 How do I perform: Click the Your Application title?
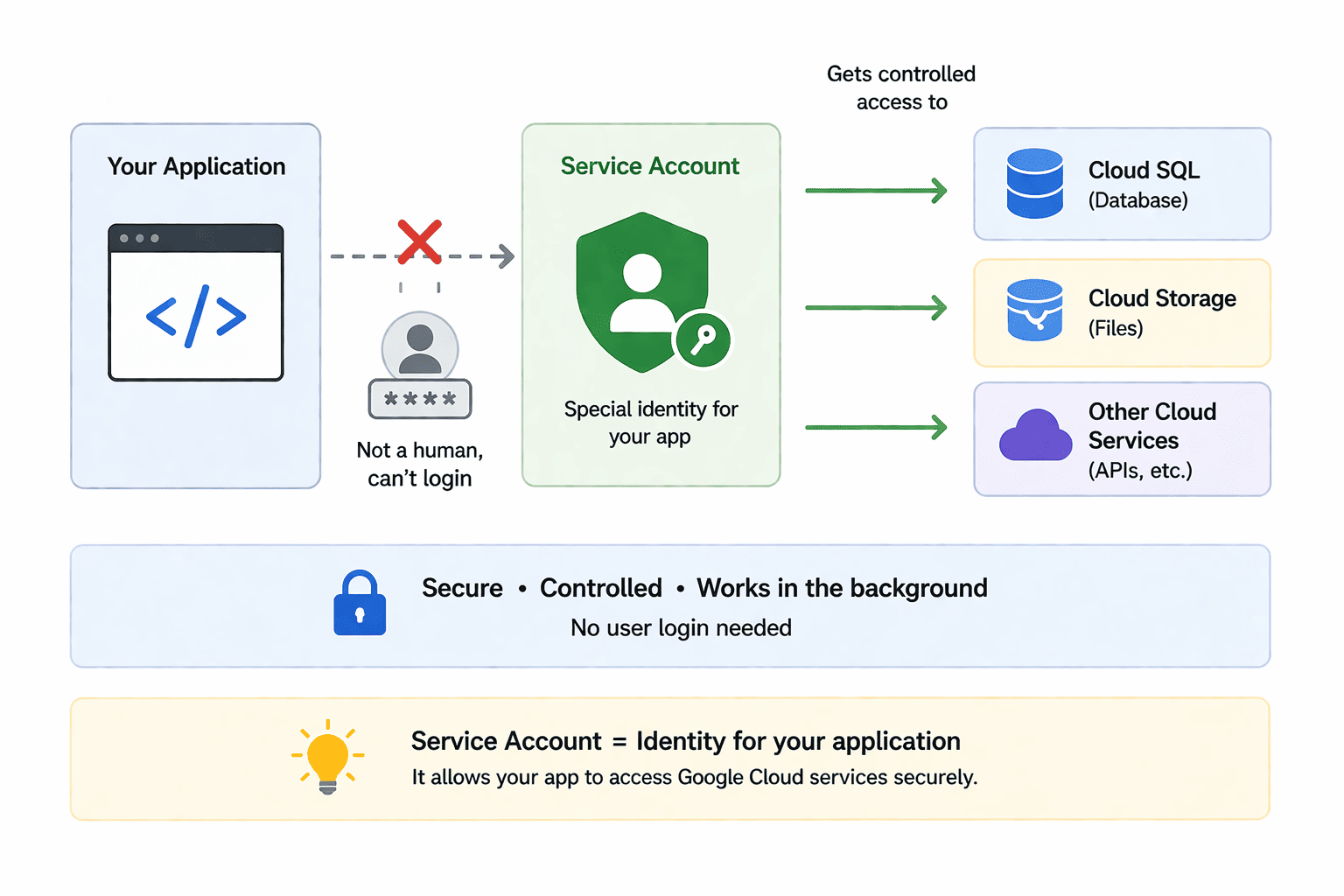[x=196, y=166]
